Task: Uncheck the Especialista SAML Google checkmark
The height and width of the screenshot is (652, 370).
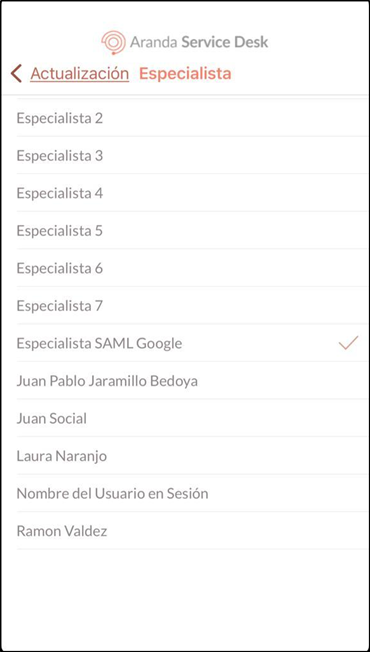Action: click(x=348, y=343)
